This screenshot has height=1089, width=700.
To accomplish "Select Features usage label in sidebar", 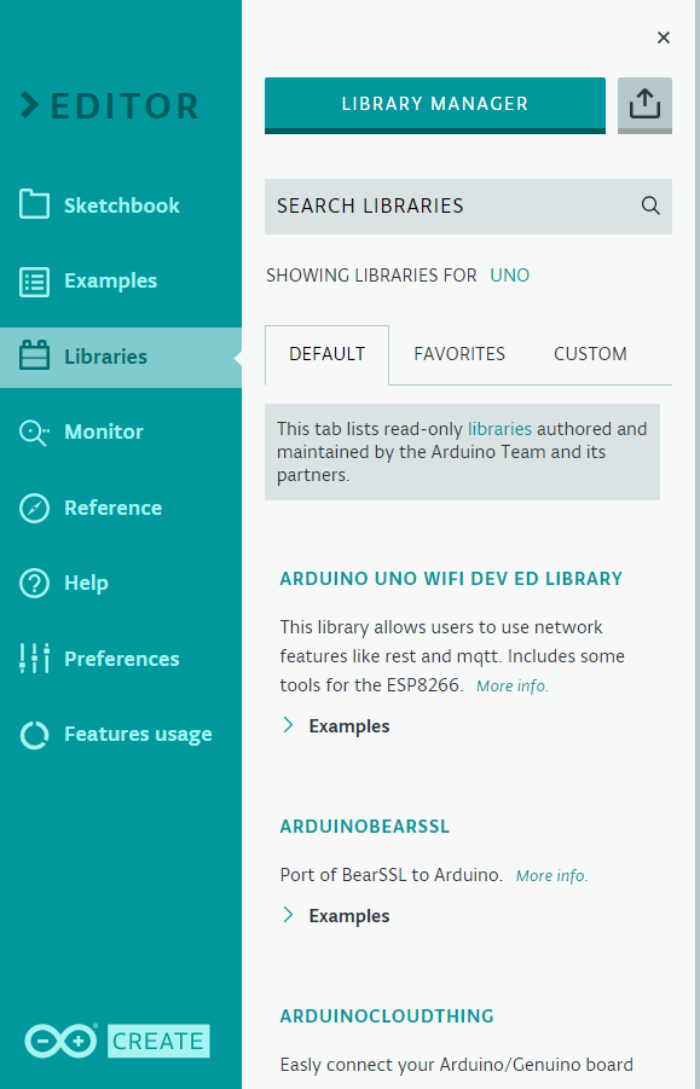I will tap(138, 734).
